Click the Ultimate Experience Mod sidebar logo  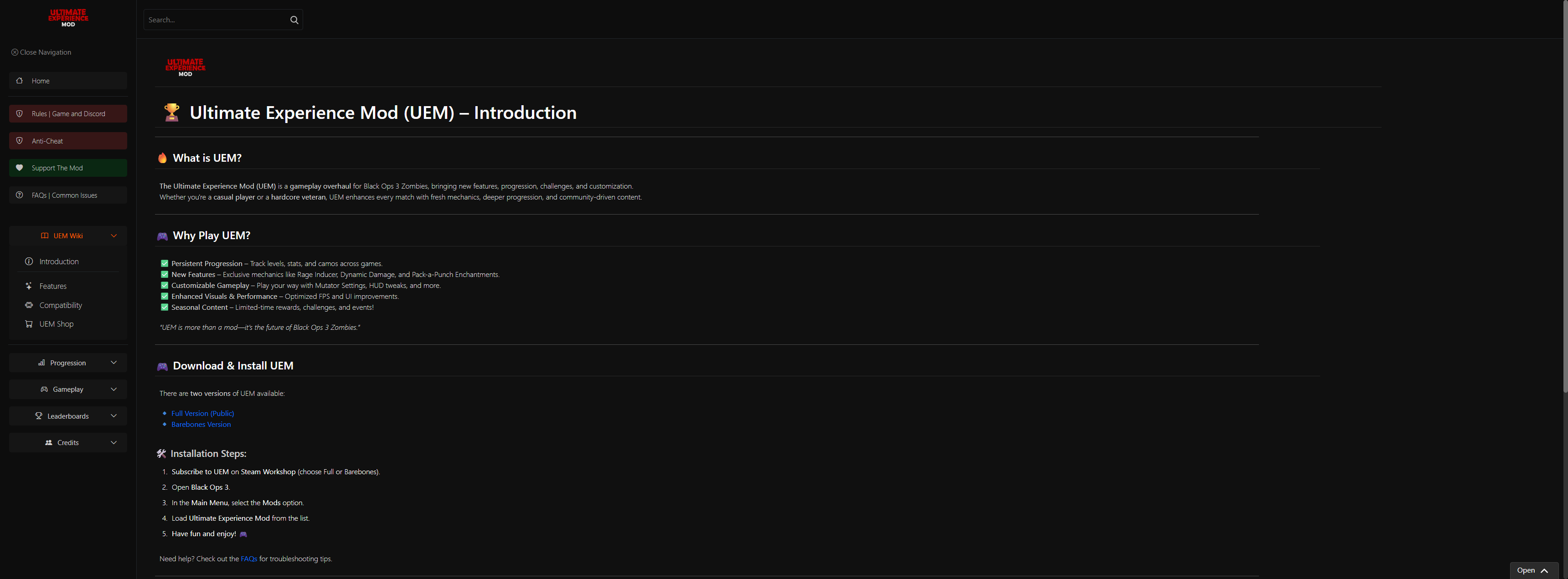[x=68, y=18]
